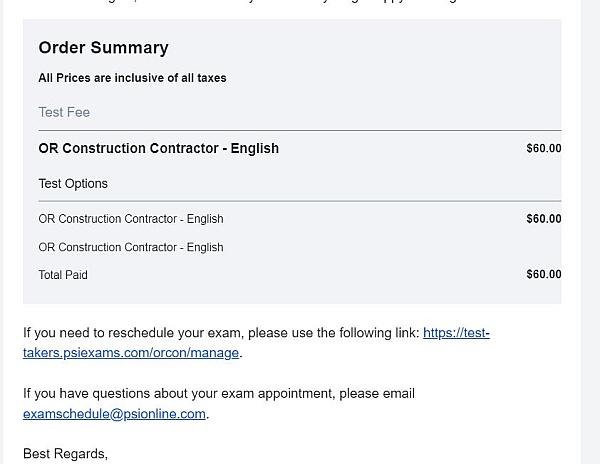This screenshot has height=464, width=600.
Task: Click the Total Paid $60.00 amount
Action: tap(543, 274)
